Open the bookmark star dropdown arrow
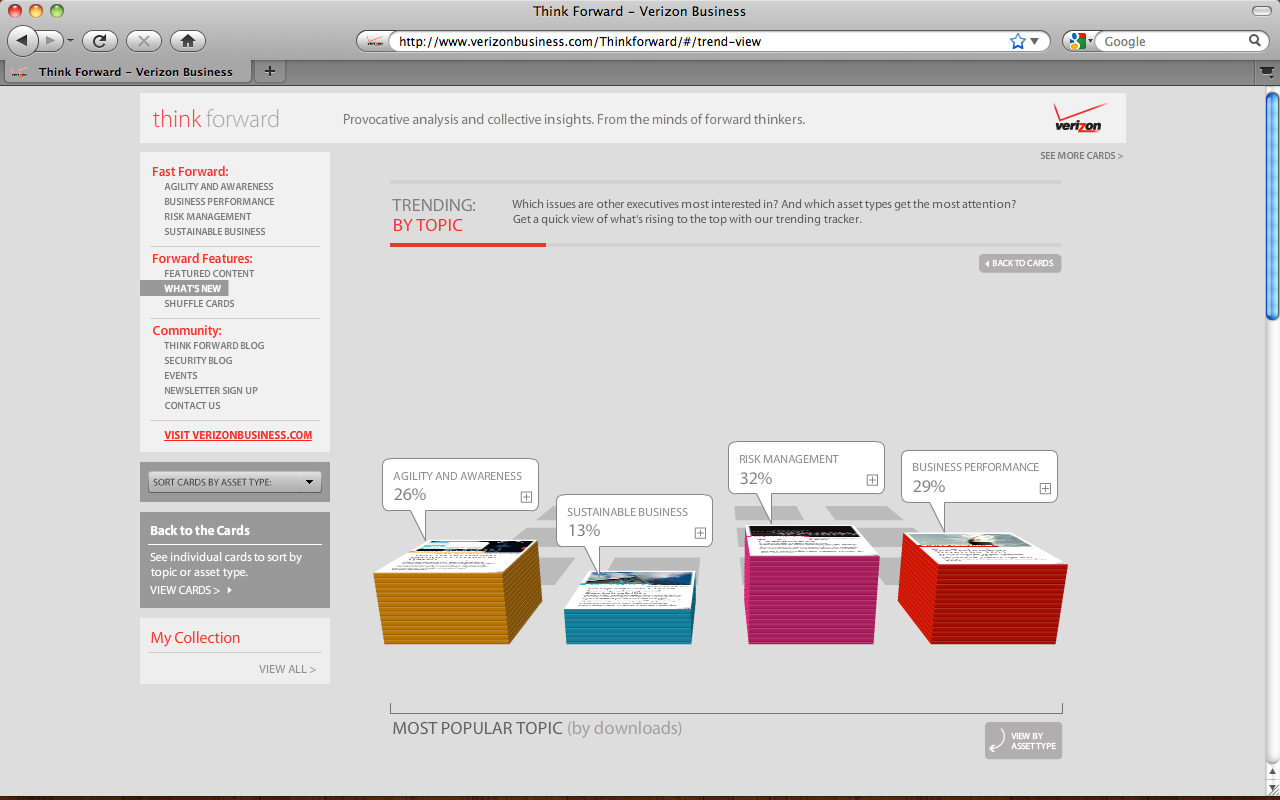This screenshot has height=800, width=1280. pos(1034,42)
